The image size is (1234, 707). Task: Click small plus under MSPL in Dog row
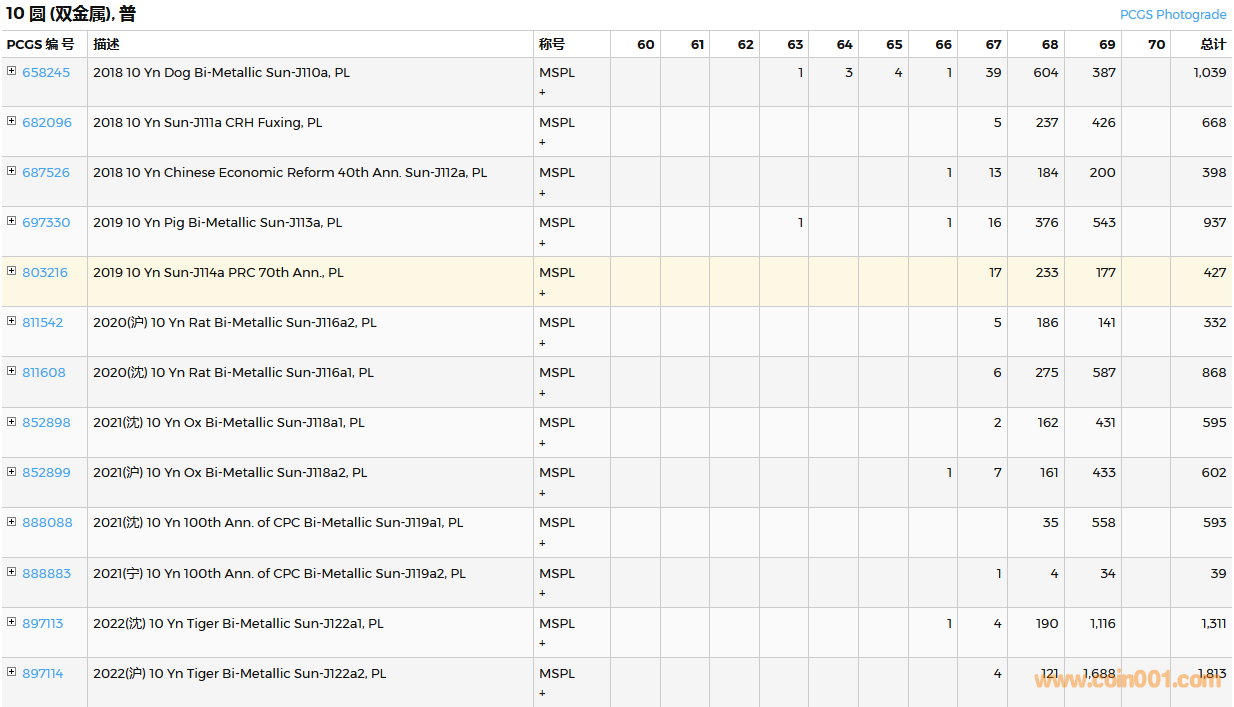click(543, 92)
